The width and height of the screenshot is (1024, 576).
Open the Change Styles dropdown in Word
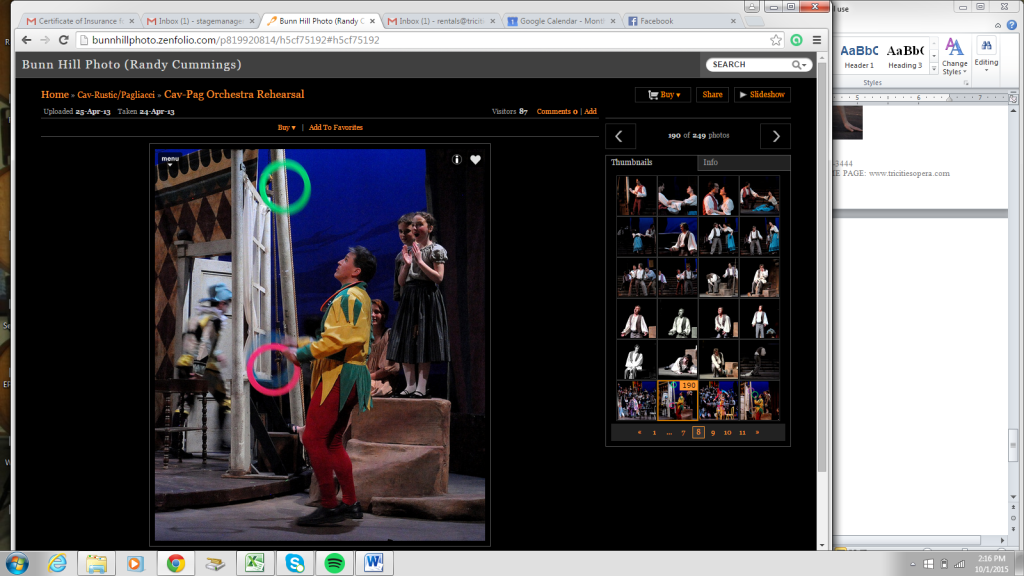[954, 56]
